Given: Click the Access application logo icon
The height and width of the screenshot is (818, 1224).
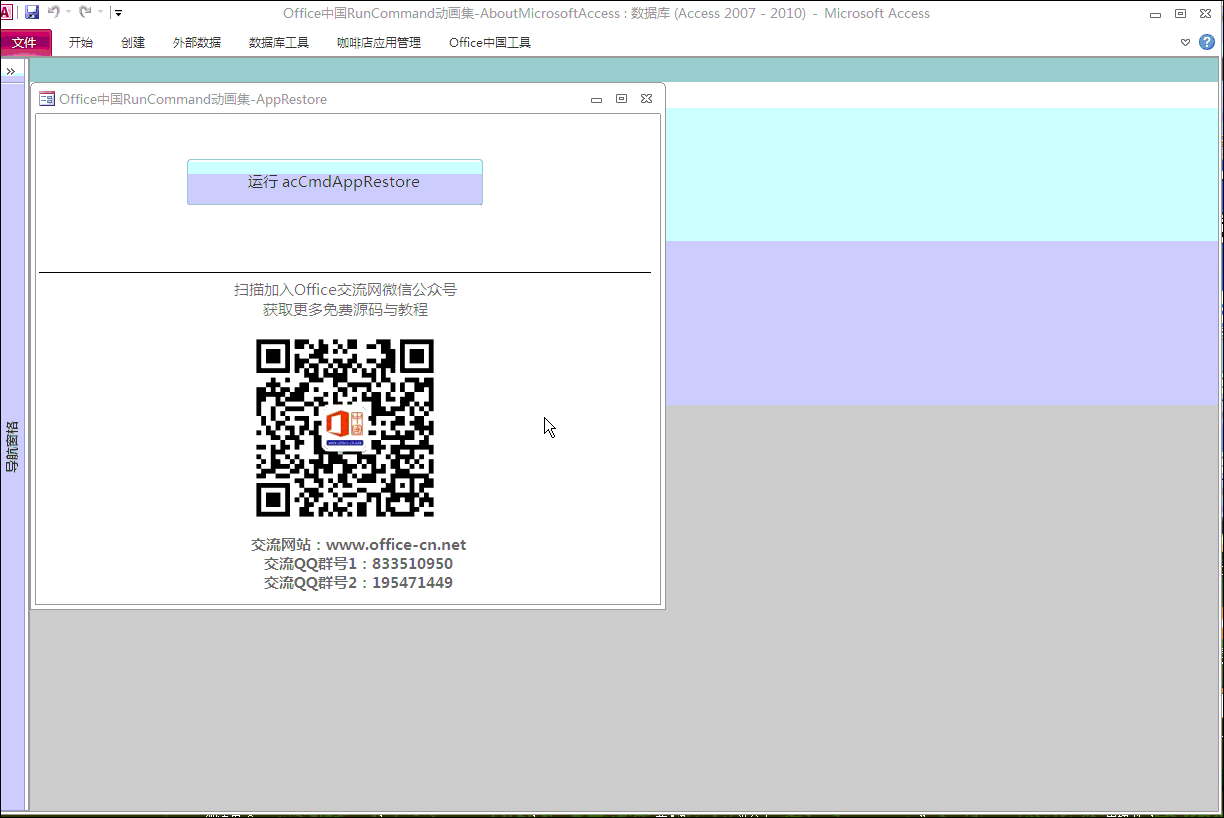Looking at the screenshot, I should coord(6,13).
